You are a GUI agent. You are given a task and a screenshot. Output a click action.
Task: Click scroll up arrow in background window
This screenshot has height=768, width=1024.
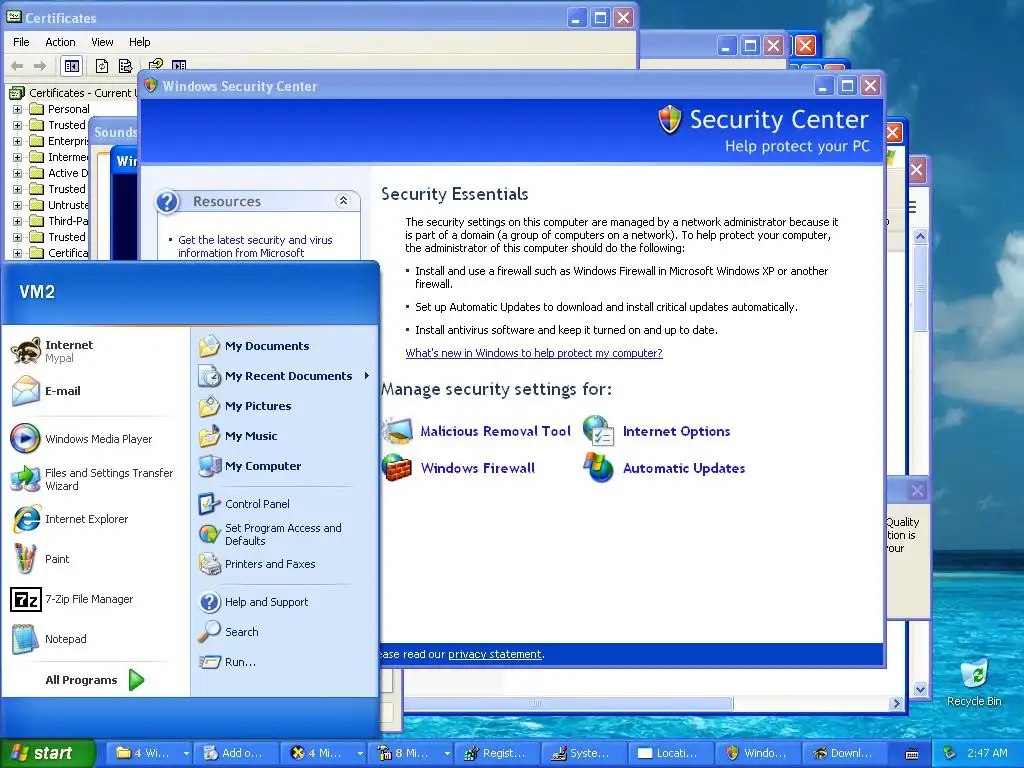pos(920,236)
